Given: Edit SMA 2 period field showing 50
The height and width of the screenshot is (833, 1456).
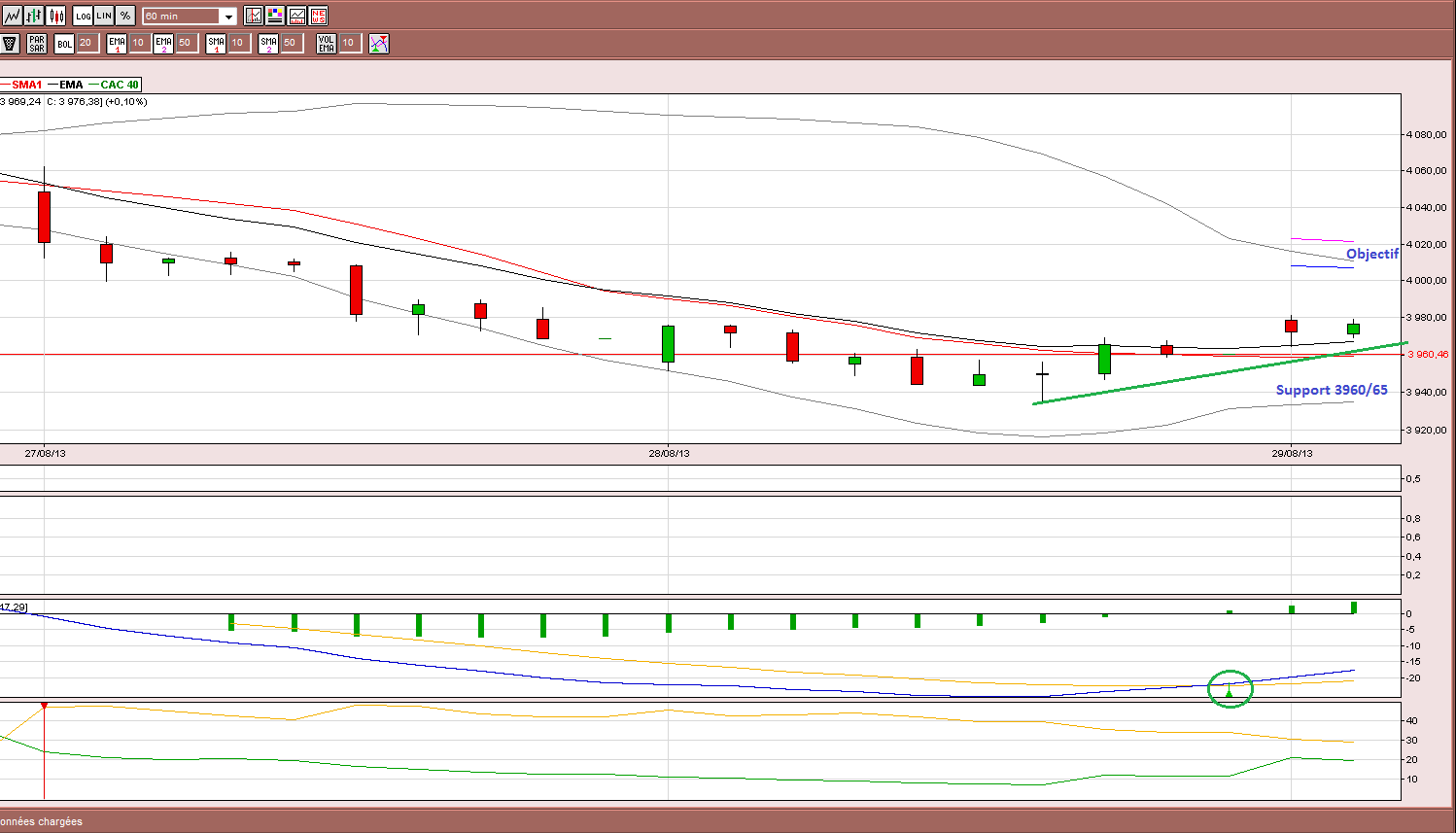Looking at the screenshot, I should tap(292, 43).
